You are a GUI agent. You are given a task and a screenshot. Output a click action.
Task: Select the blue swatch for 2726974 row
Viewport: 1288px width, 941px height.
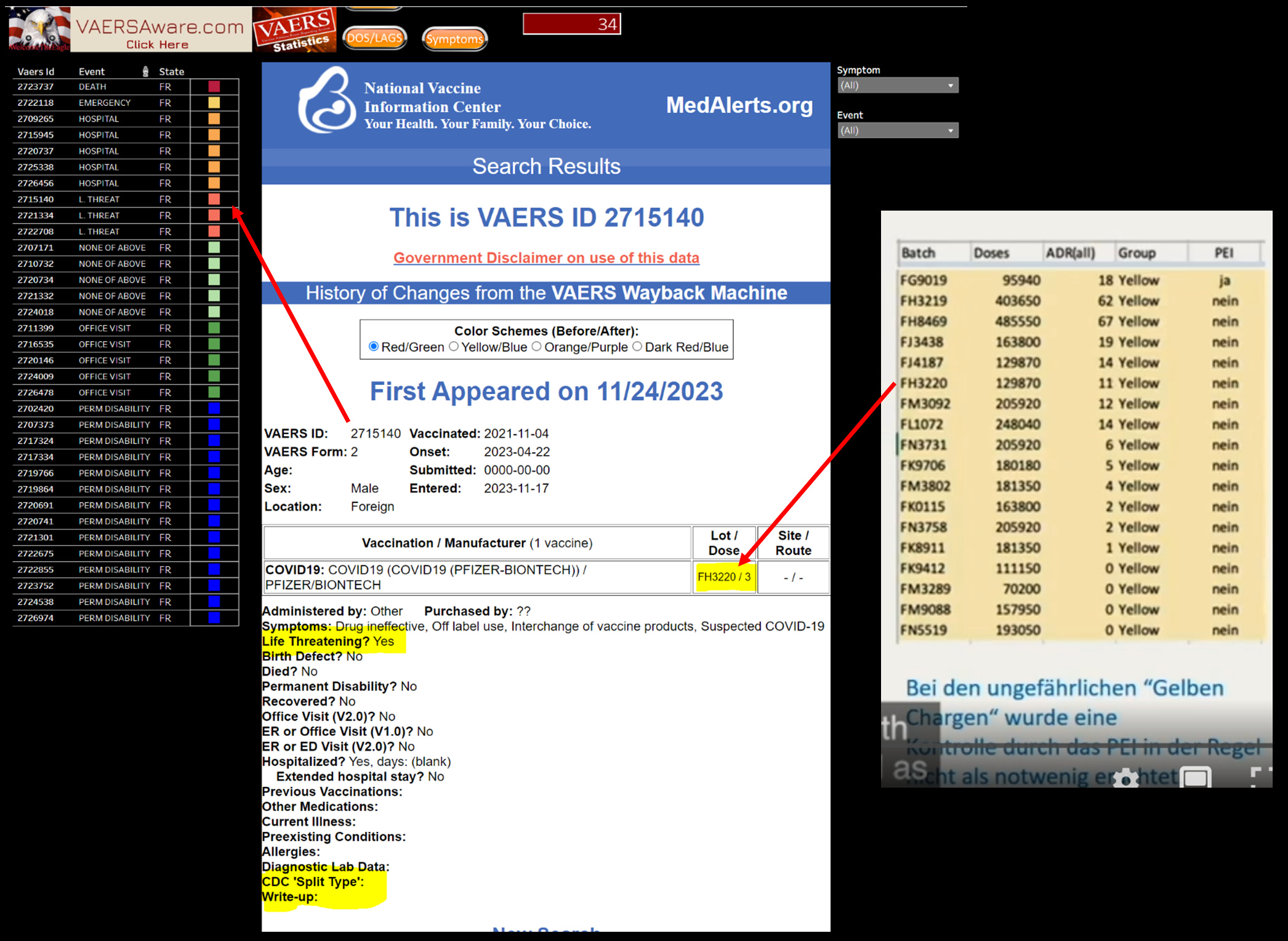tap(214, 618)
